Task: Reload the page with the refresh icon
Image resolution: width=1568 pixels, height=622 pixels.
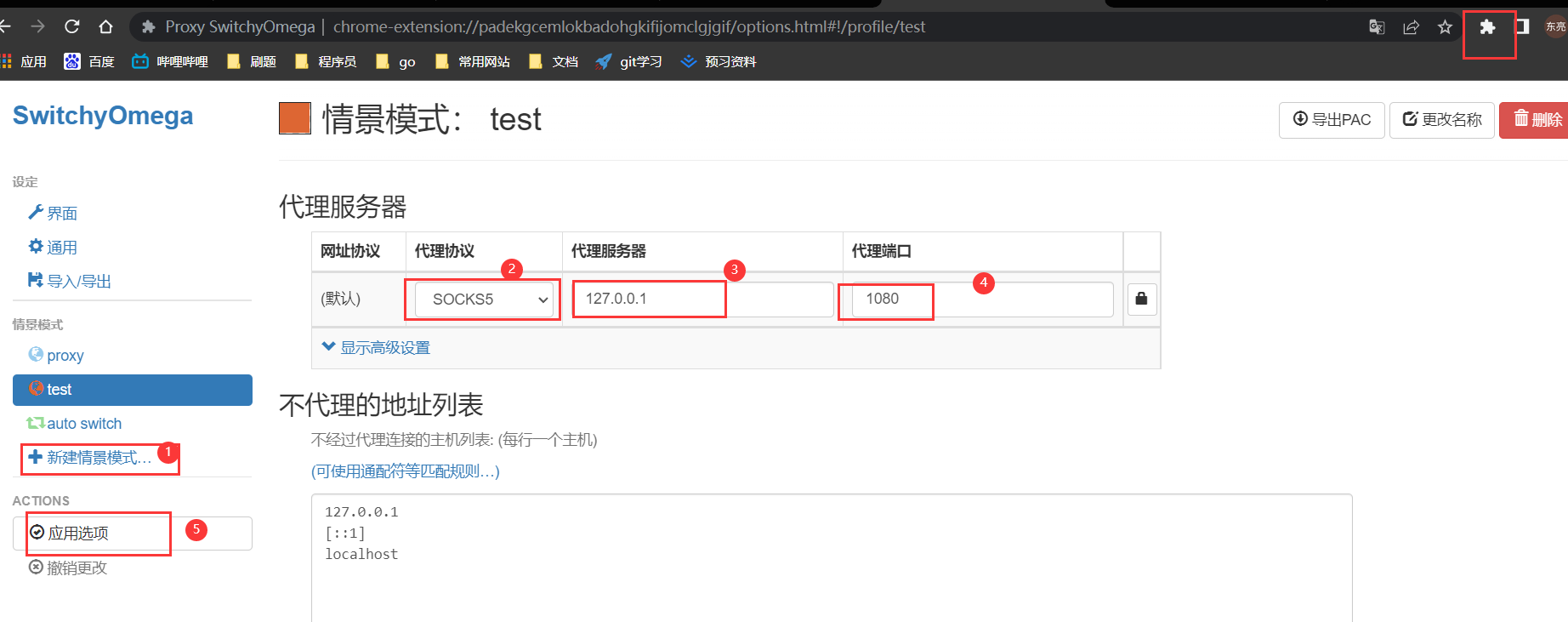Action: coord(72,26)
